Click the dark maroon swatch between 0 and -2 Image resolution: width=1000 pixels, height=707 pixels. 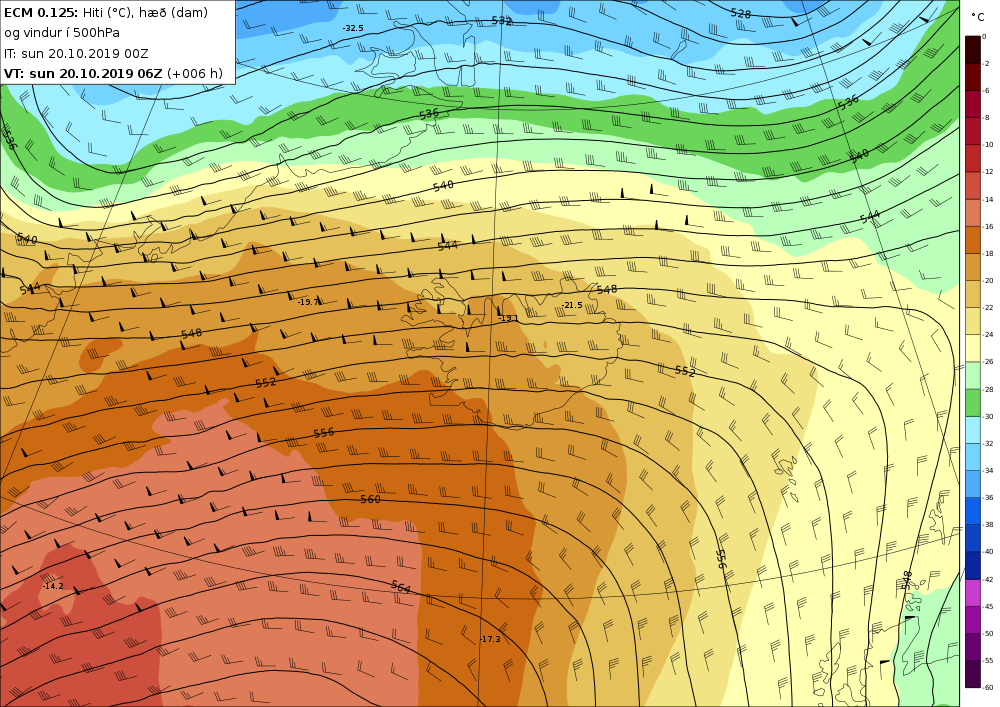[x=973, y=50]
